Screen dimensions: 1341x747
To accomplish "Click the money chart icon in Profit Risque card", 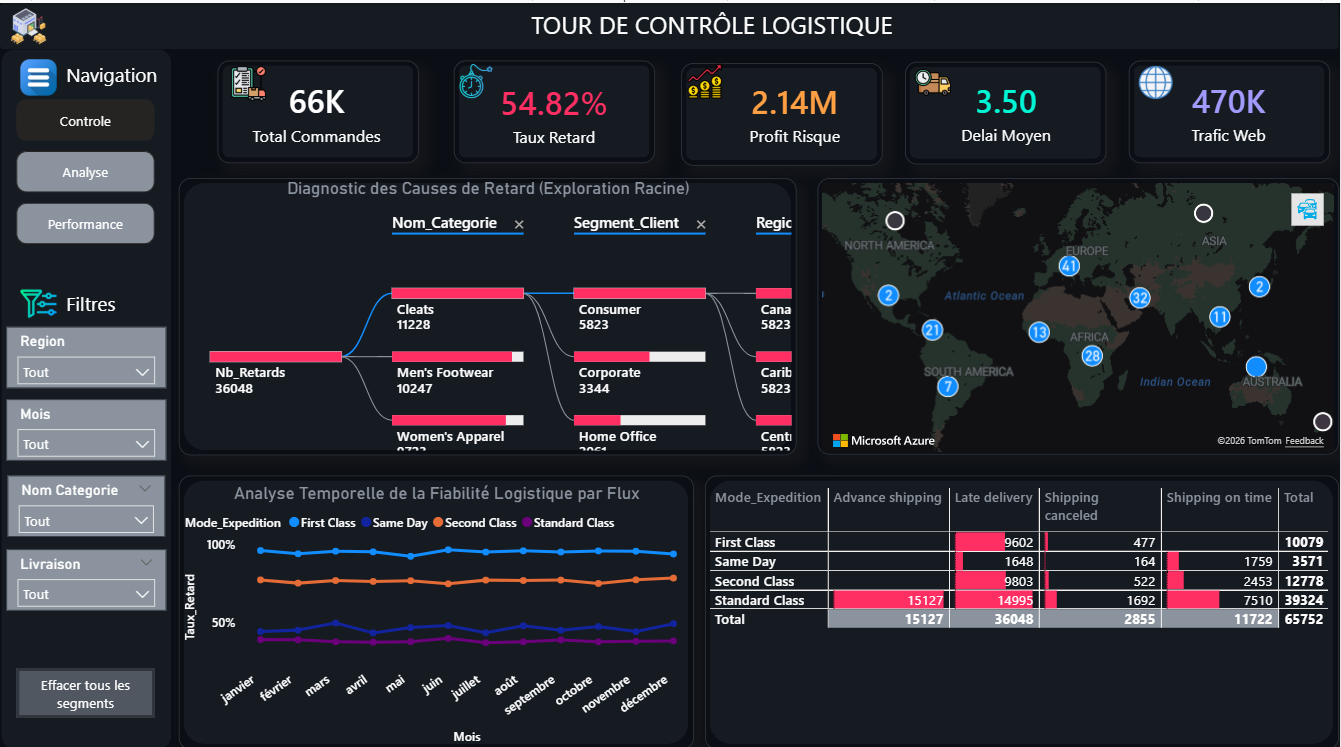I will (x=705, y=82).
